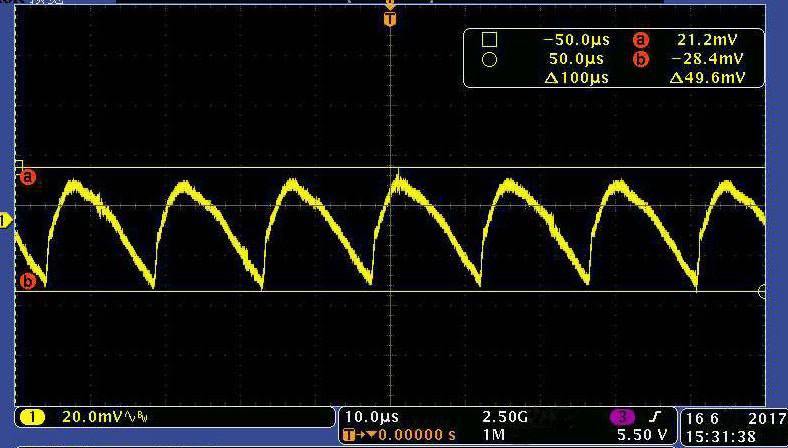Click the -50.0µs cursor time value
This screenshot has width=788, height=448.
[x=576, y=39]
